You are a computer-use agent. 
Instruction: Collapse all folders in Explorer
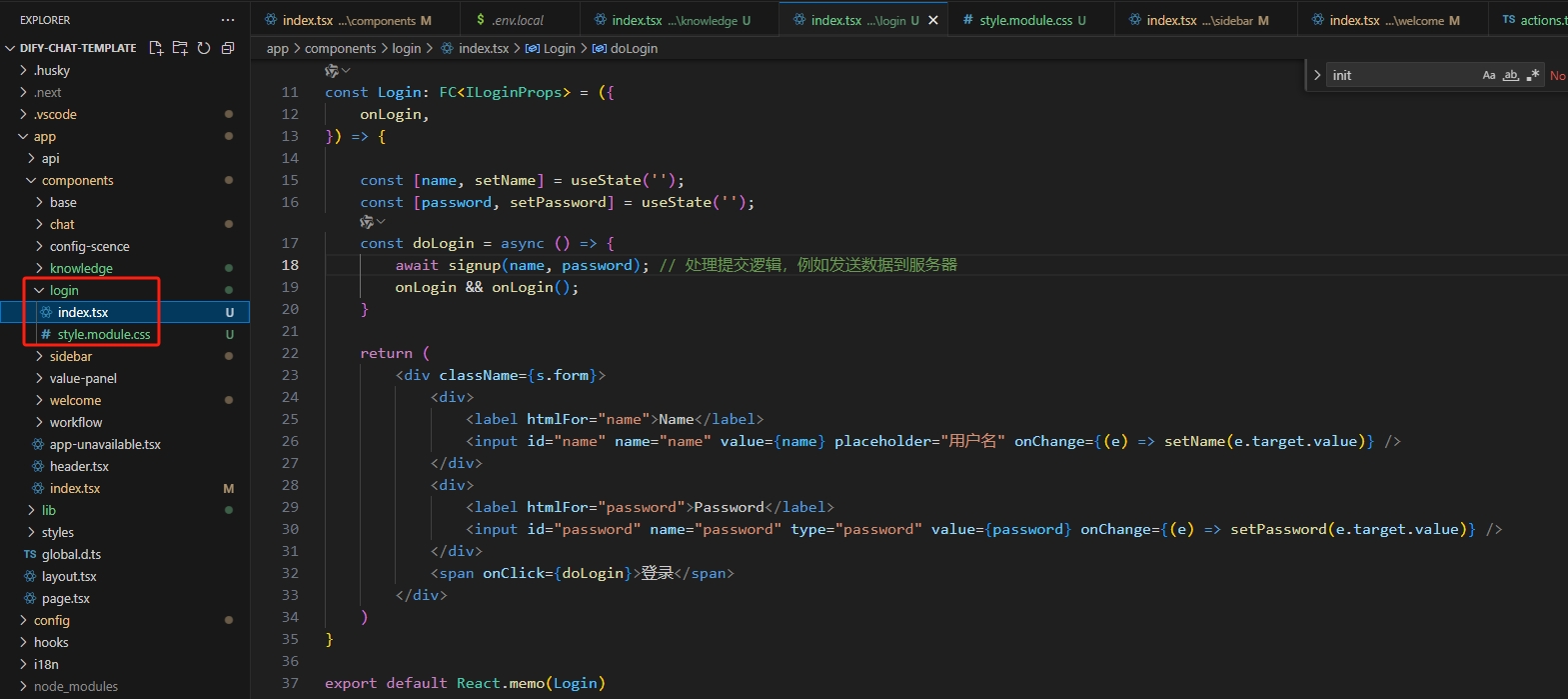point(228,48)
